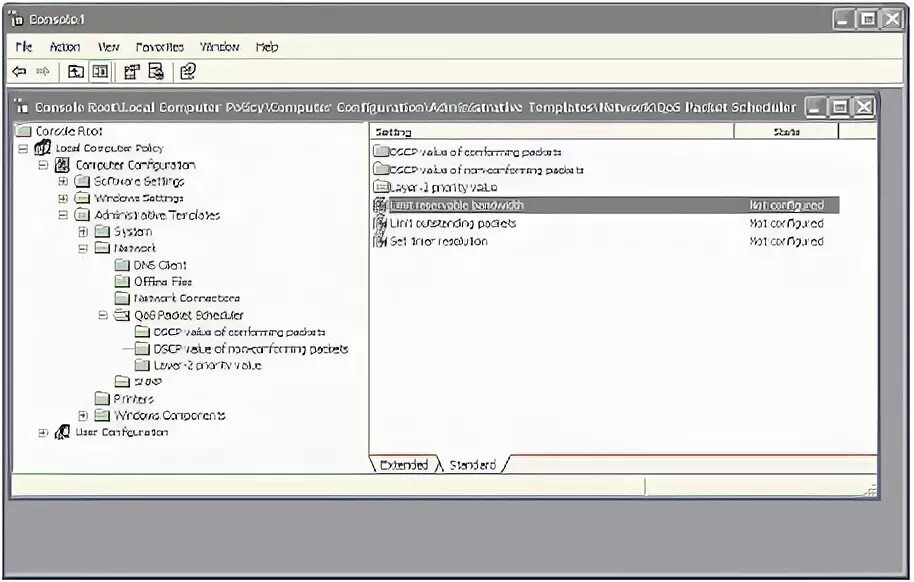Click the Set timer resolution policy icon

click(x=380, y=241)
